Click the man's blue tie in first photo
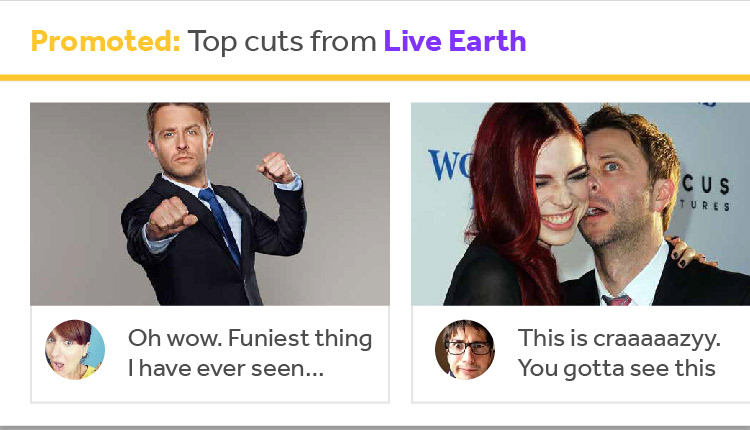 (220, 225)
